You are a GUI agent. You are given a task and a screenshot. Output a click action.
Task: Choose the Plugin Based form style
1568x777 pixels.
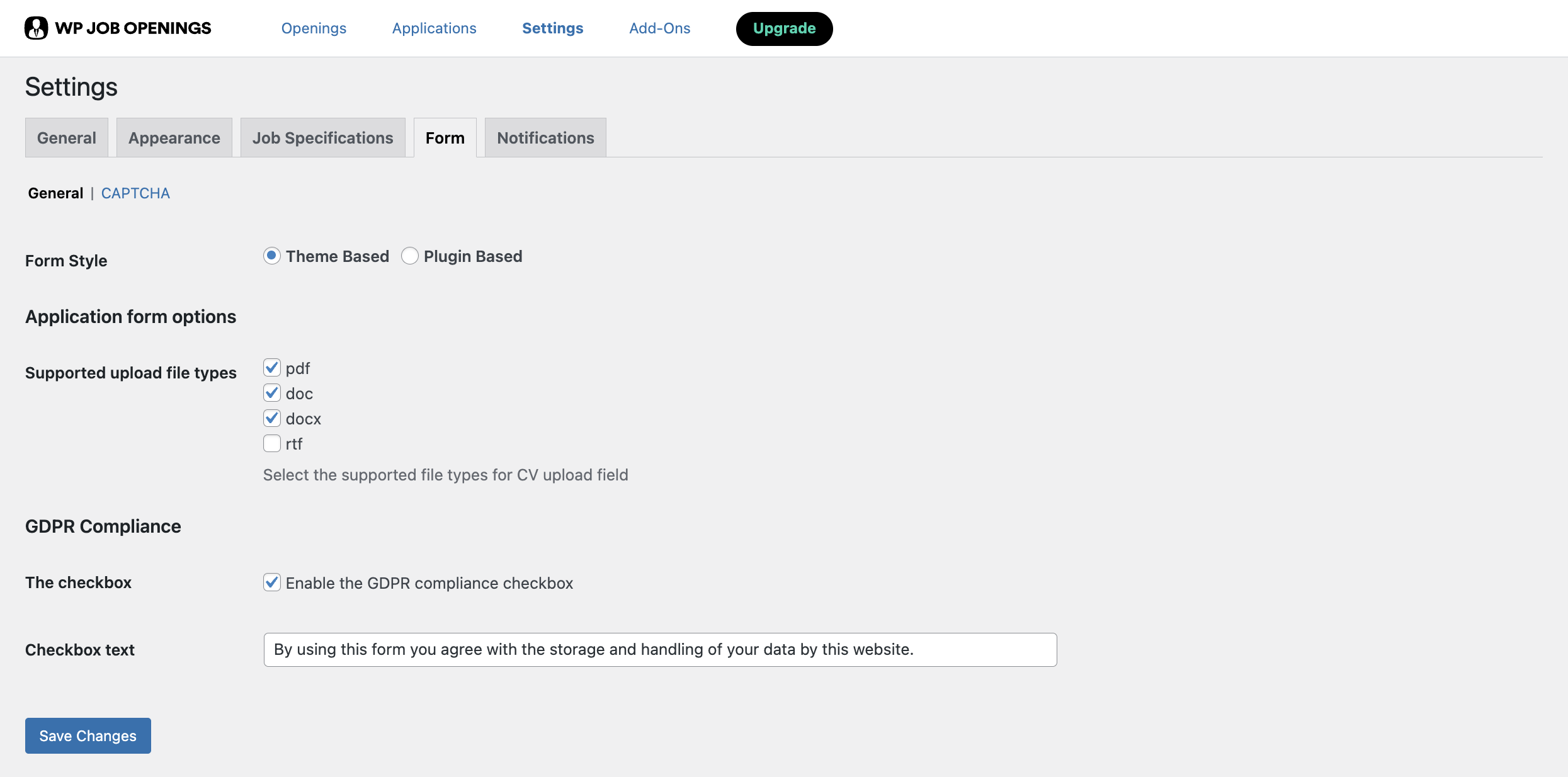[410, 256]
